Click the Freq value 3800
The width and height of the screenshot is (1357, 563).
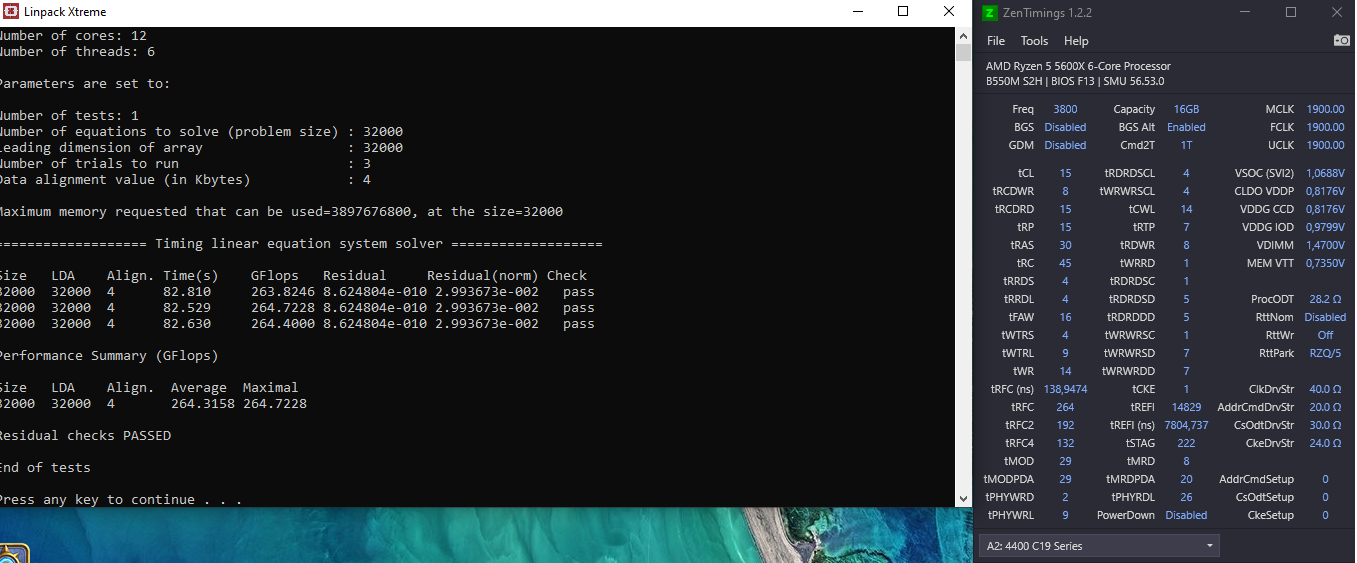1065,109
